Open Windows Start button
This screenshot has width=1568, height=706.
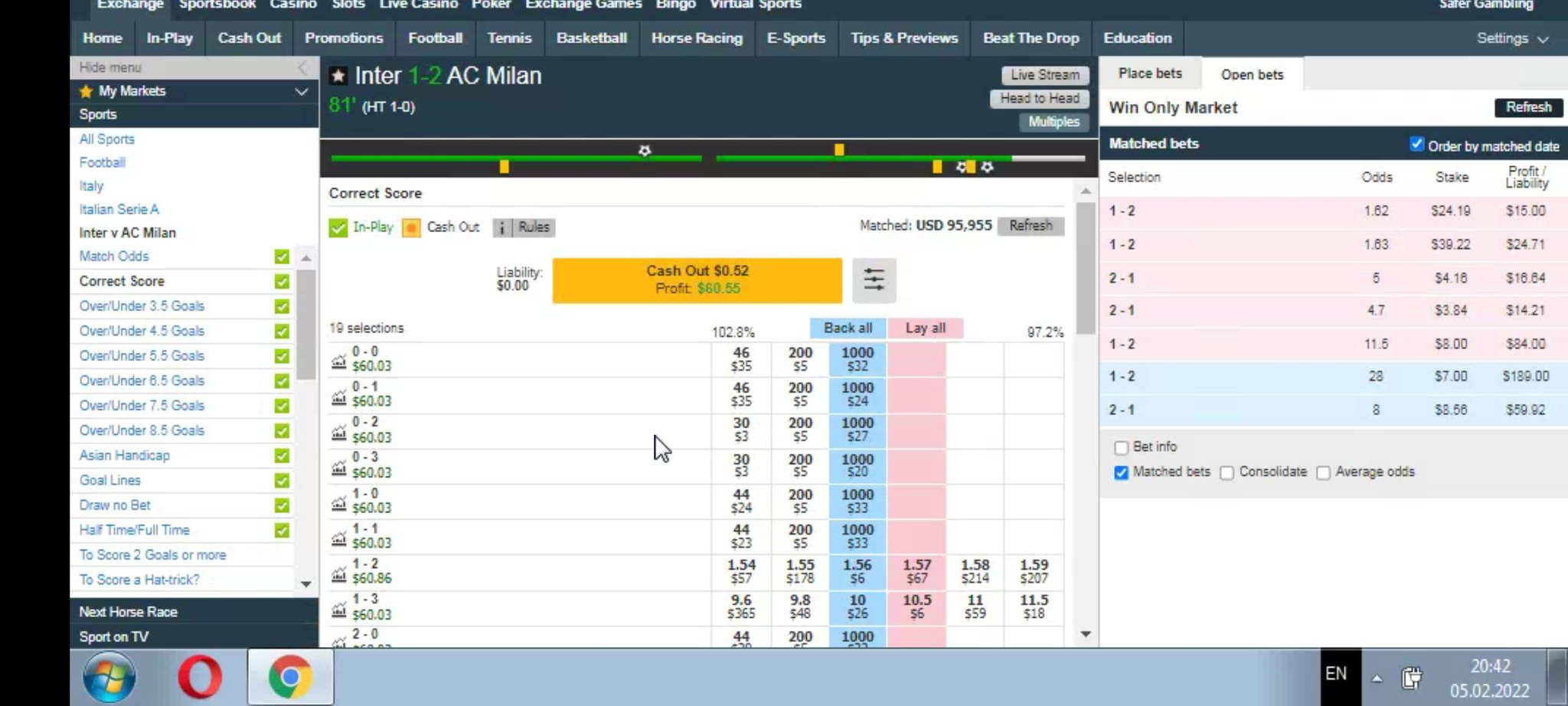coord(109,677)
